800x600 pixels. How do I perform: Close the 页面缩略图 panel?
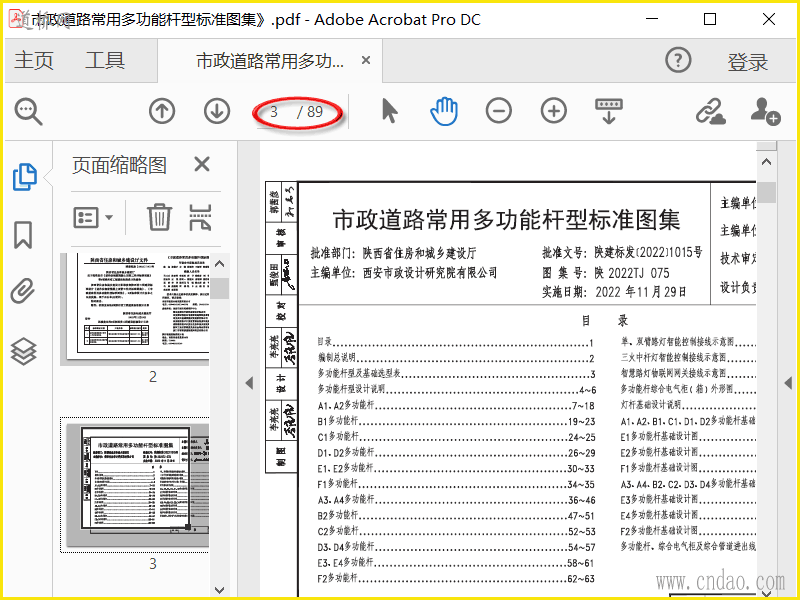(x=202, y=164)
